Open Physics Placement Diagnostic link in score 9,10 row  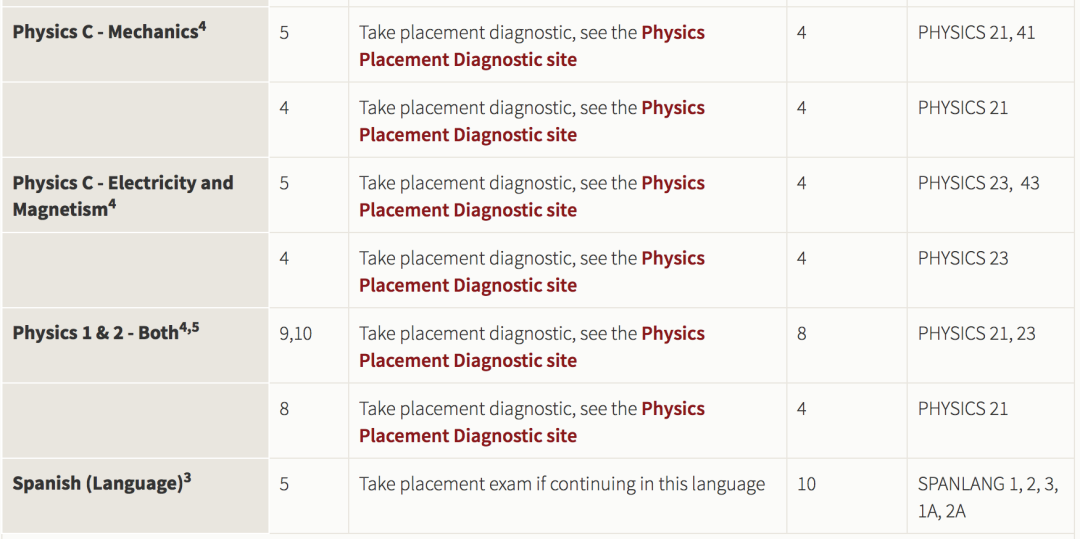(467, 360)
